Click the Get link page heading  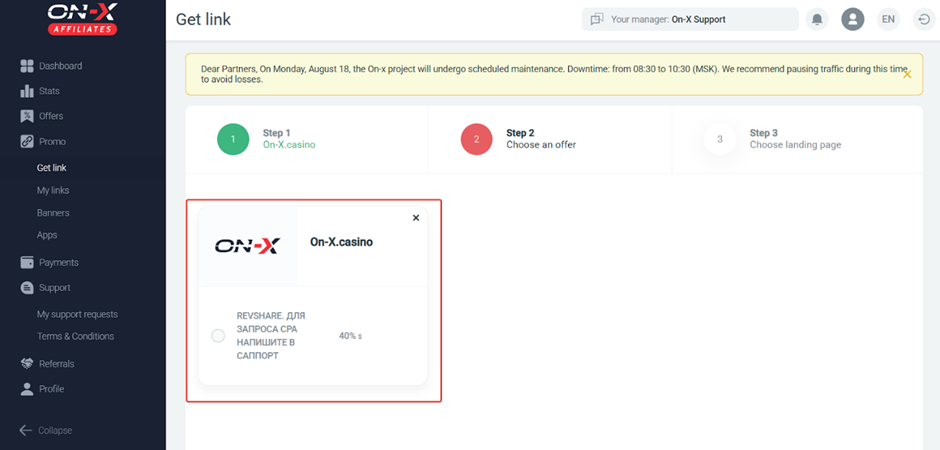(x=203, y=19)
